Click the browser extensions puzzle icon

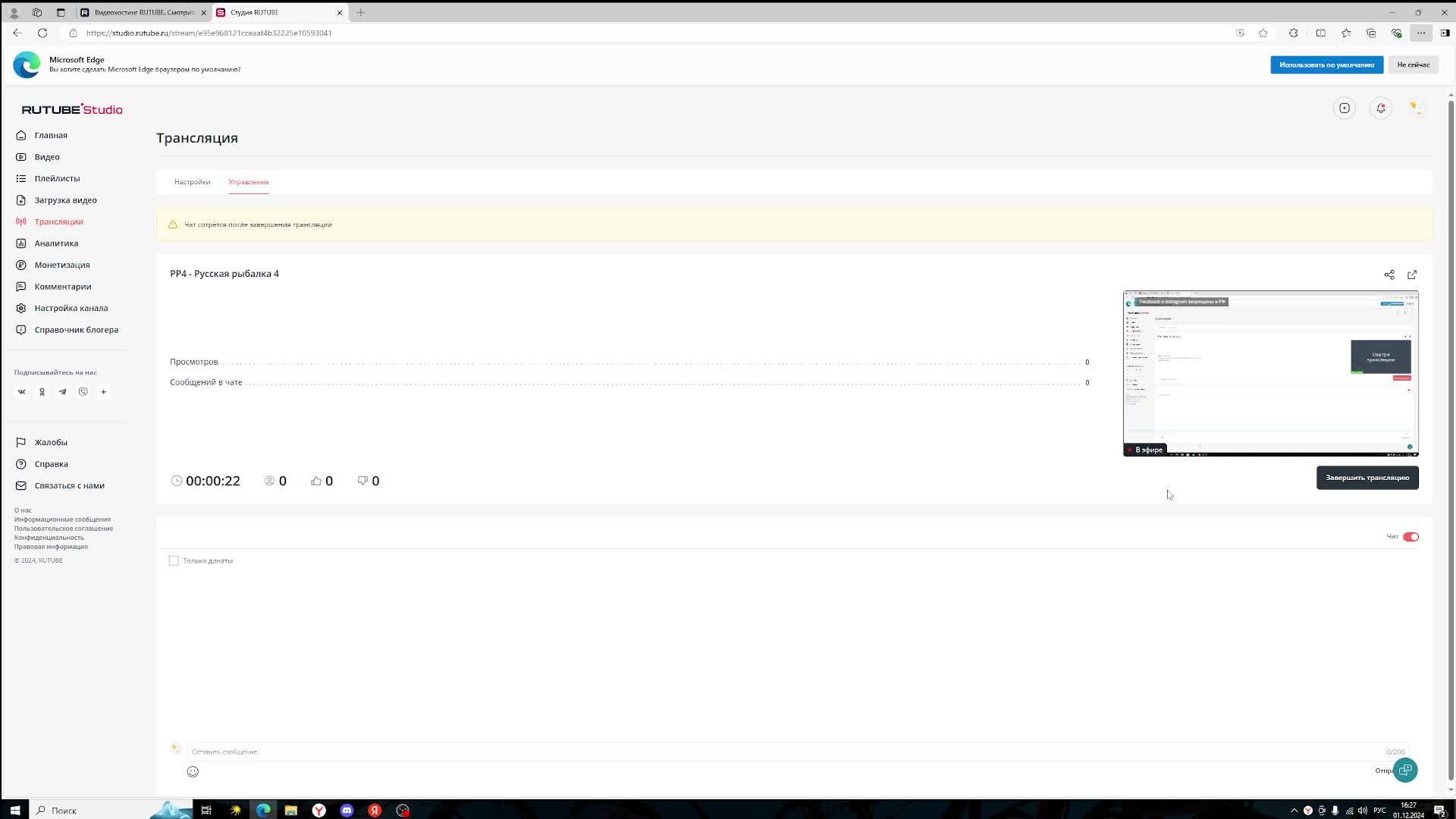[1294, 33]
